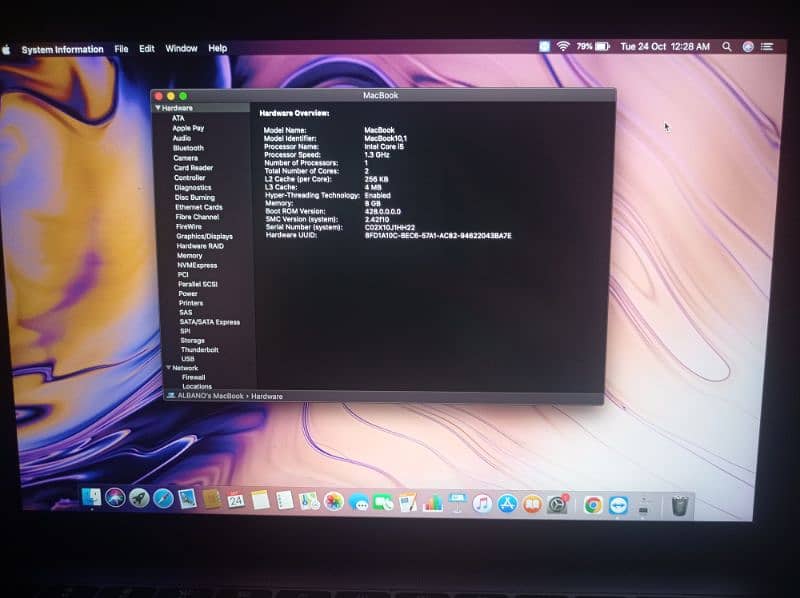Select Bluetooth in hardware list
Screen dimensions: 800x598
pyautogui.click(x=188, y=148)
